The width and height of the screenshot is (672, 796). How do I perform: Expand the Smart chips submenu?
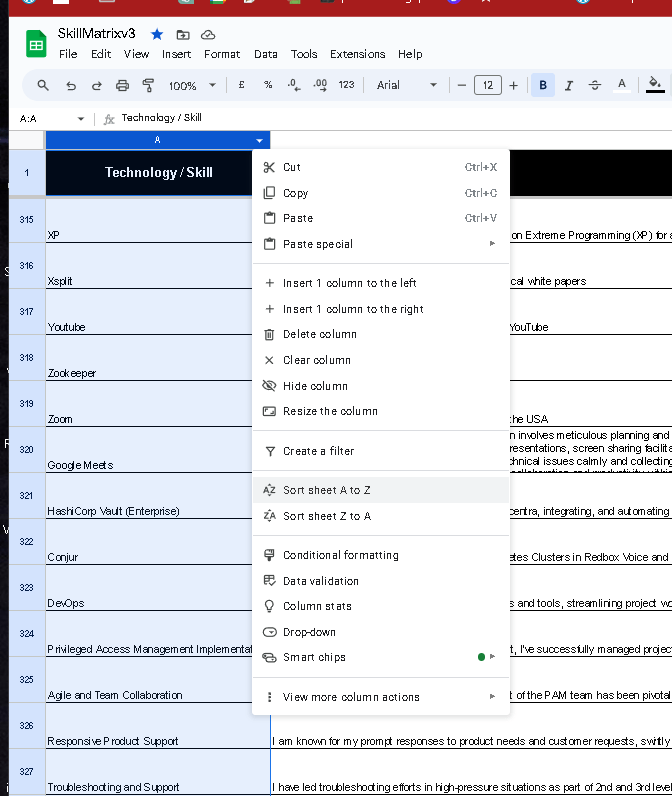point(381,657)
